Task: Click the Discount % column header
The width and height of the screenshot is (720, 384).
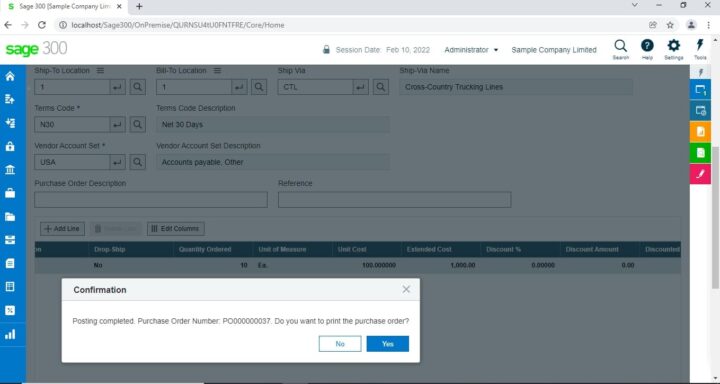Action: pyautogui.click(x=520, y=249)
